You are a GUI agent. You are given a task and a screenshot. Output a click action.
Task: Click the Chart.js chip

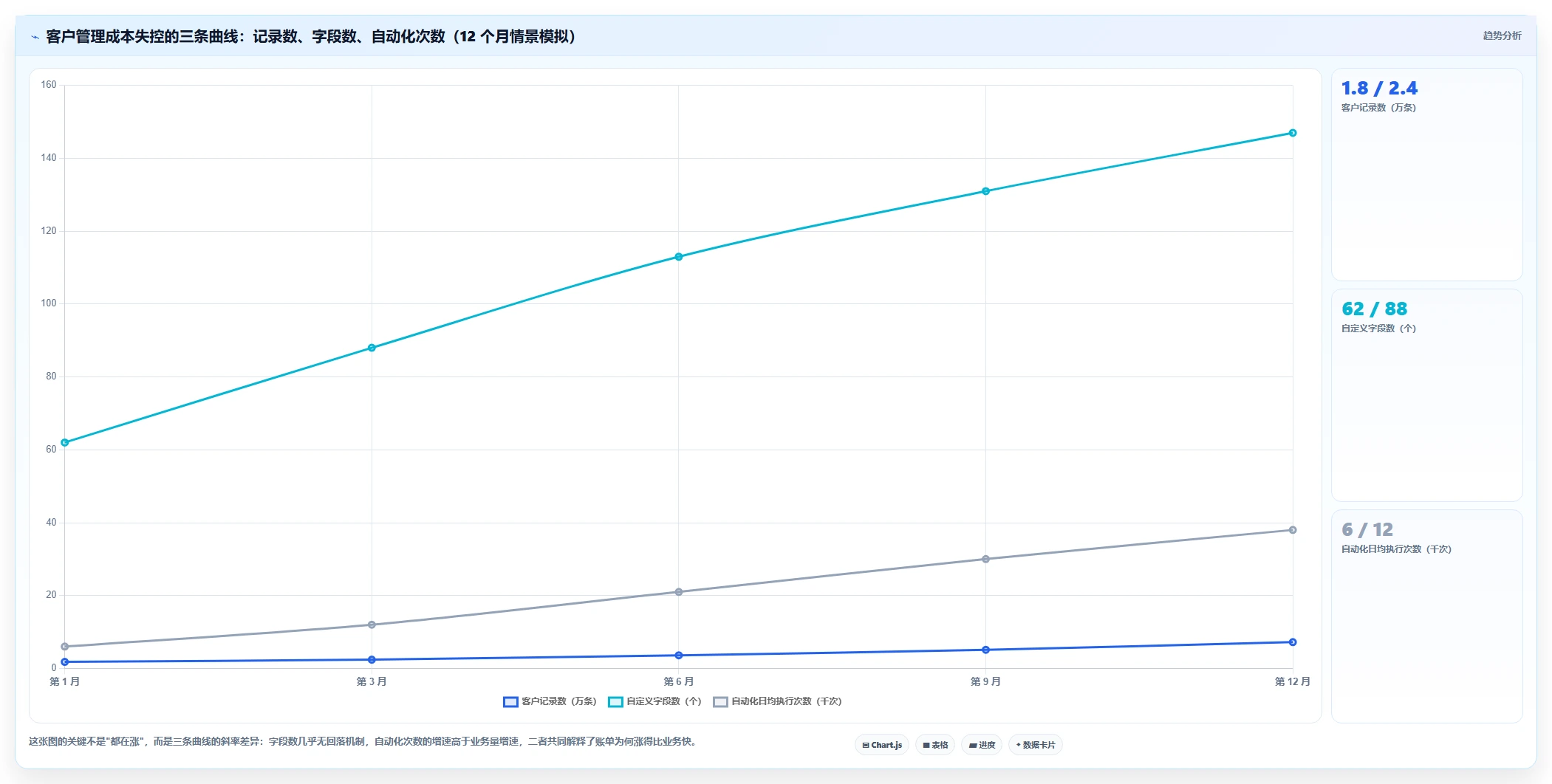[x=882, y=745]
